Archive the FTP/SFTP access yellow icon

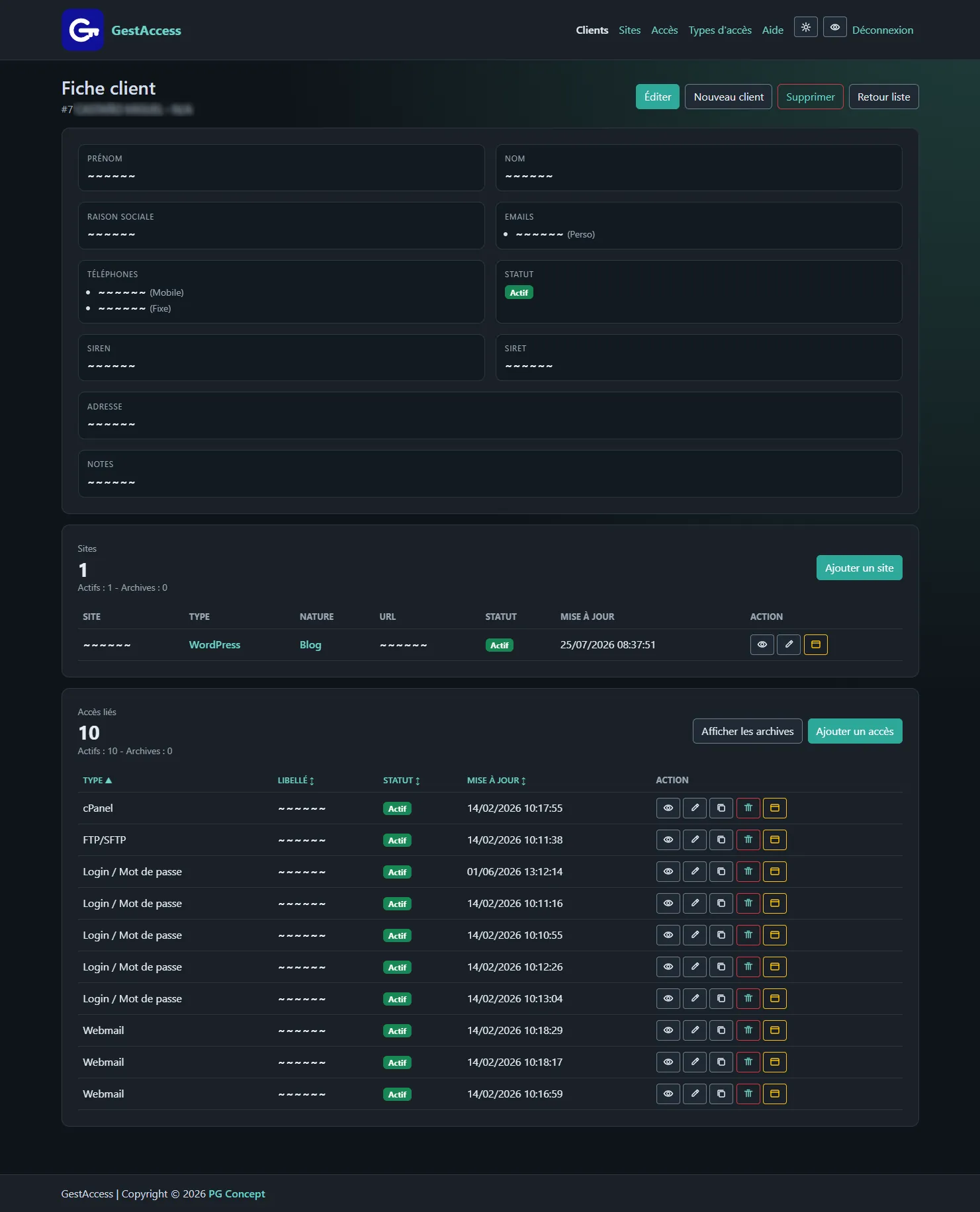coord(774,840)
